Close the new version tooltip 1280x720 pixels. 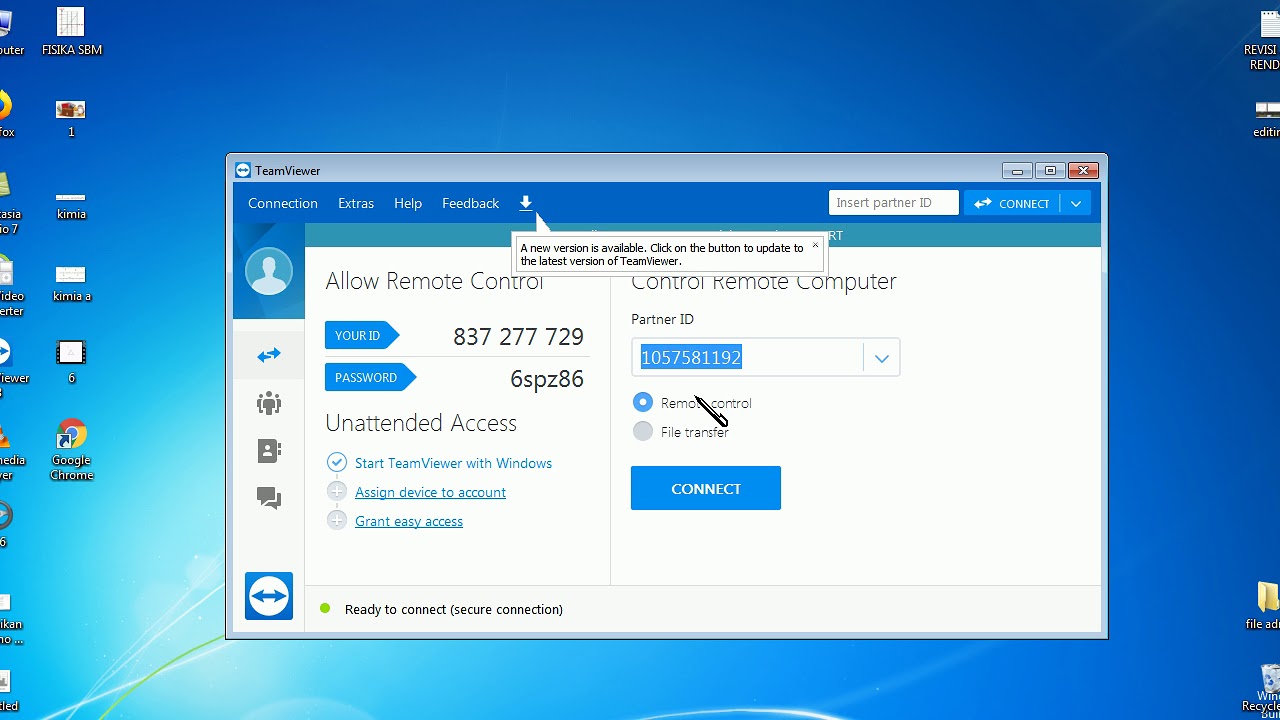(x=815, y=245)
